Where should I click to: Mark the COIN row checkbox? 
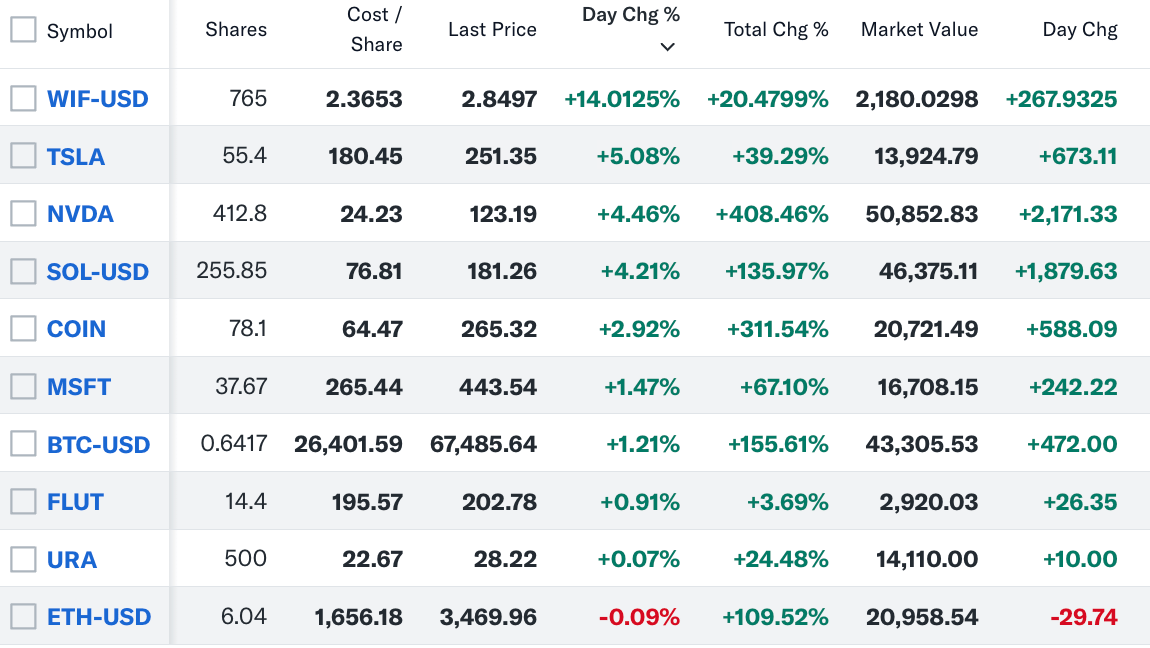(22, 328)
